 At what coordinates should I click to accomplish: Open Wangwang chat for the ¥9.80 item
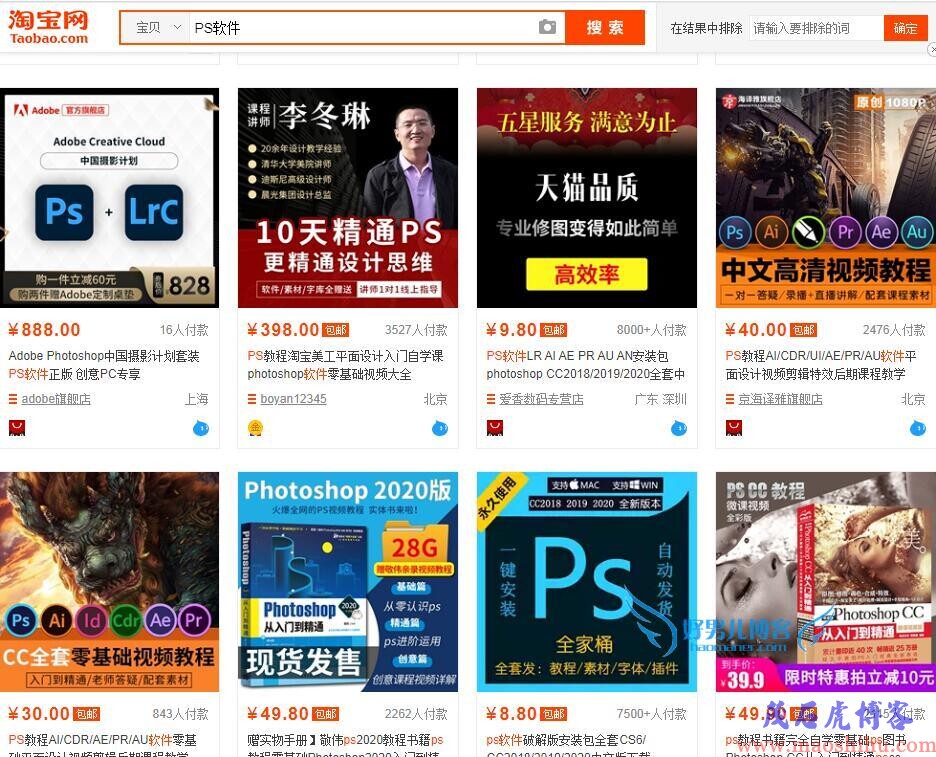(x=679, y=428)
